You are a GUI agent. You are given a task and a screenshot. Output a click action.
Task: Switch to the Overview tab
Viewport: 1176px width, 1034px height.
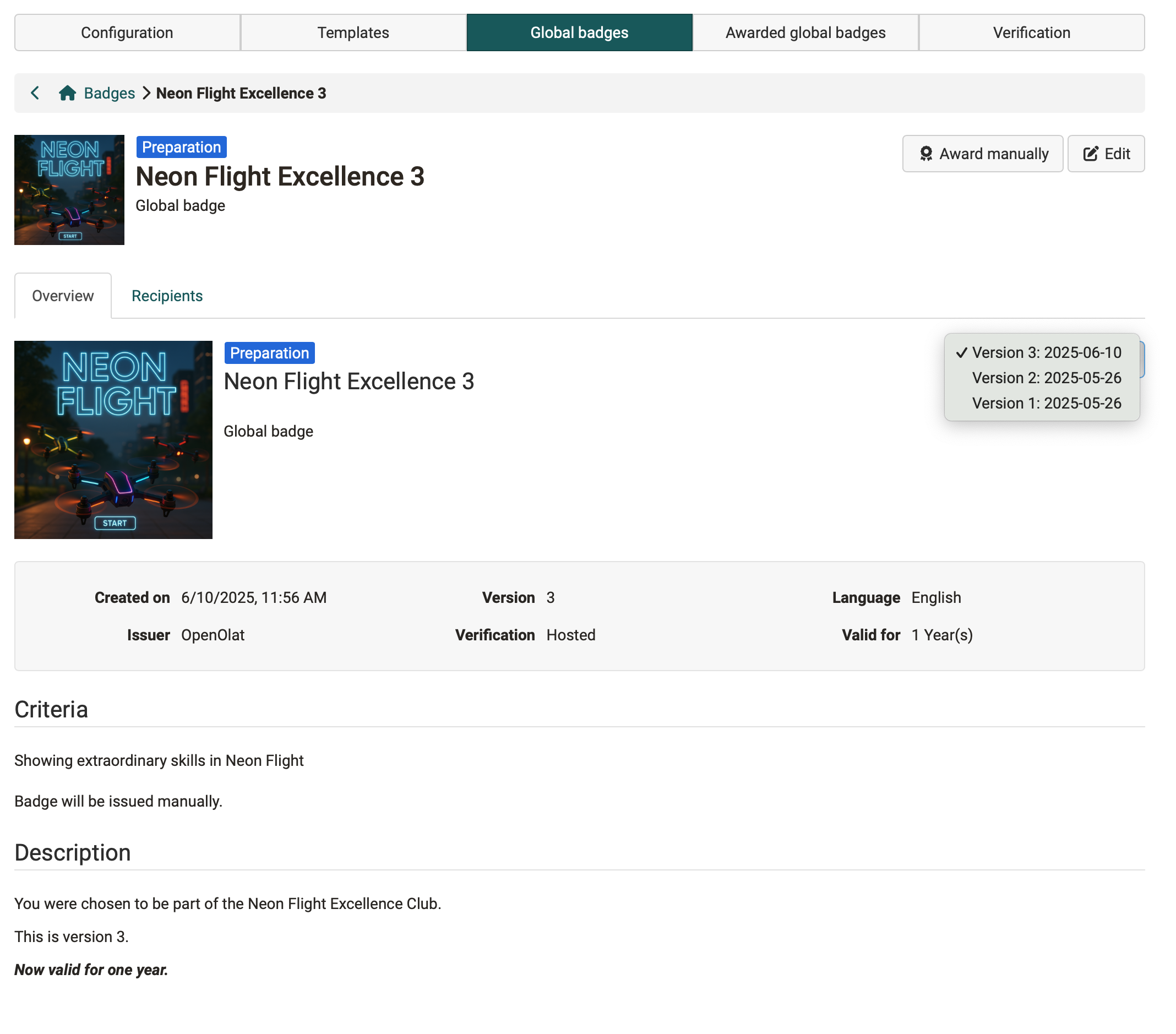[x=63, y=296]
